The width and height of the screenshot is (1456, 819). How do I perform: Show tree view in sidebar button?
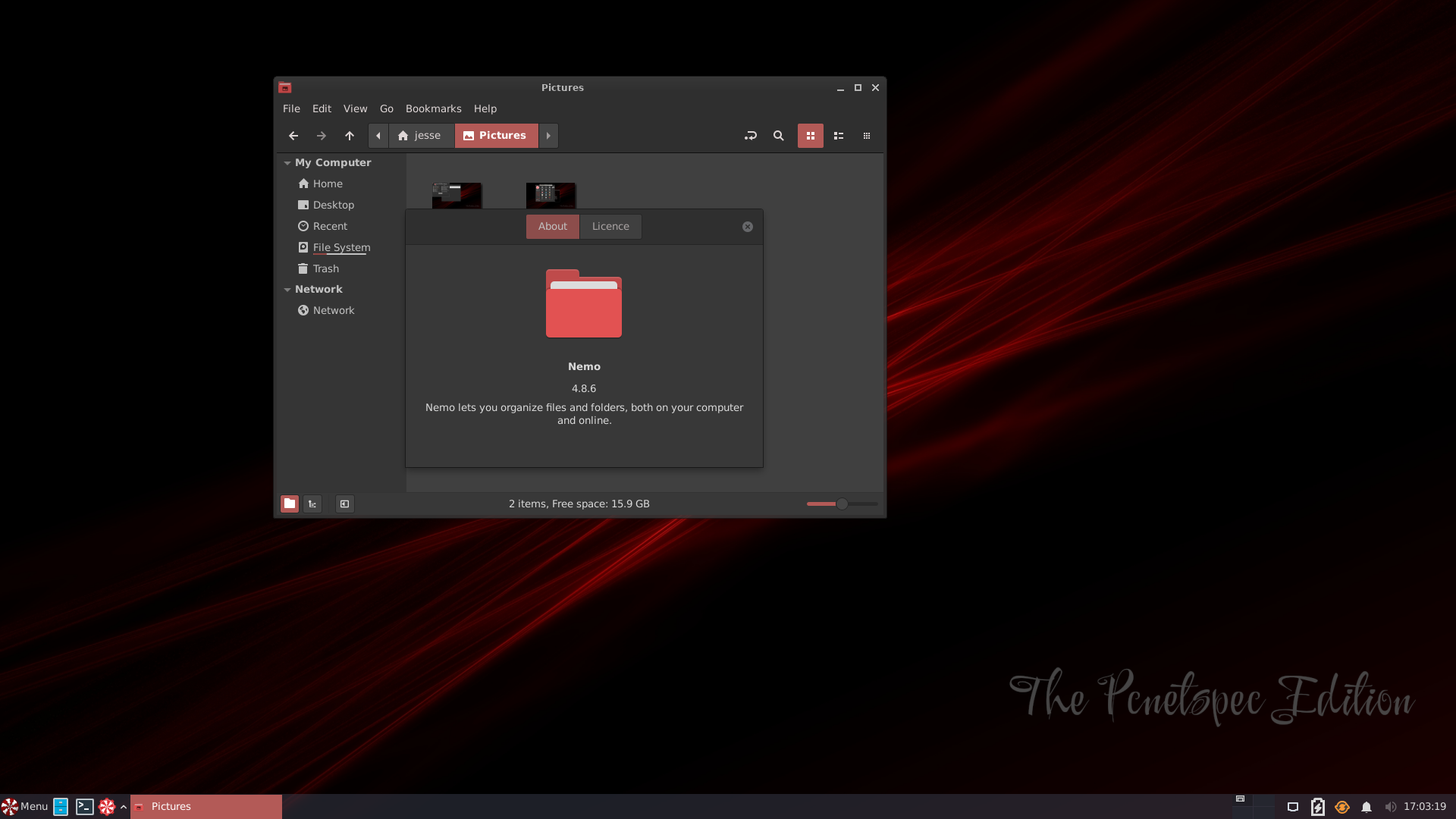pos(312,504)
